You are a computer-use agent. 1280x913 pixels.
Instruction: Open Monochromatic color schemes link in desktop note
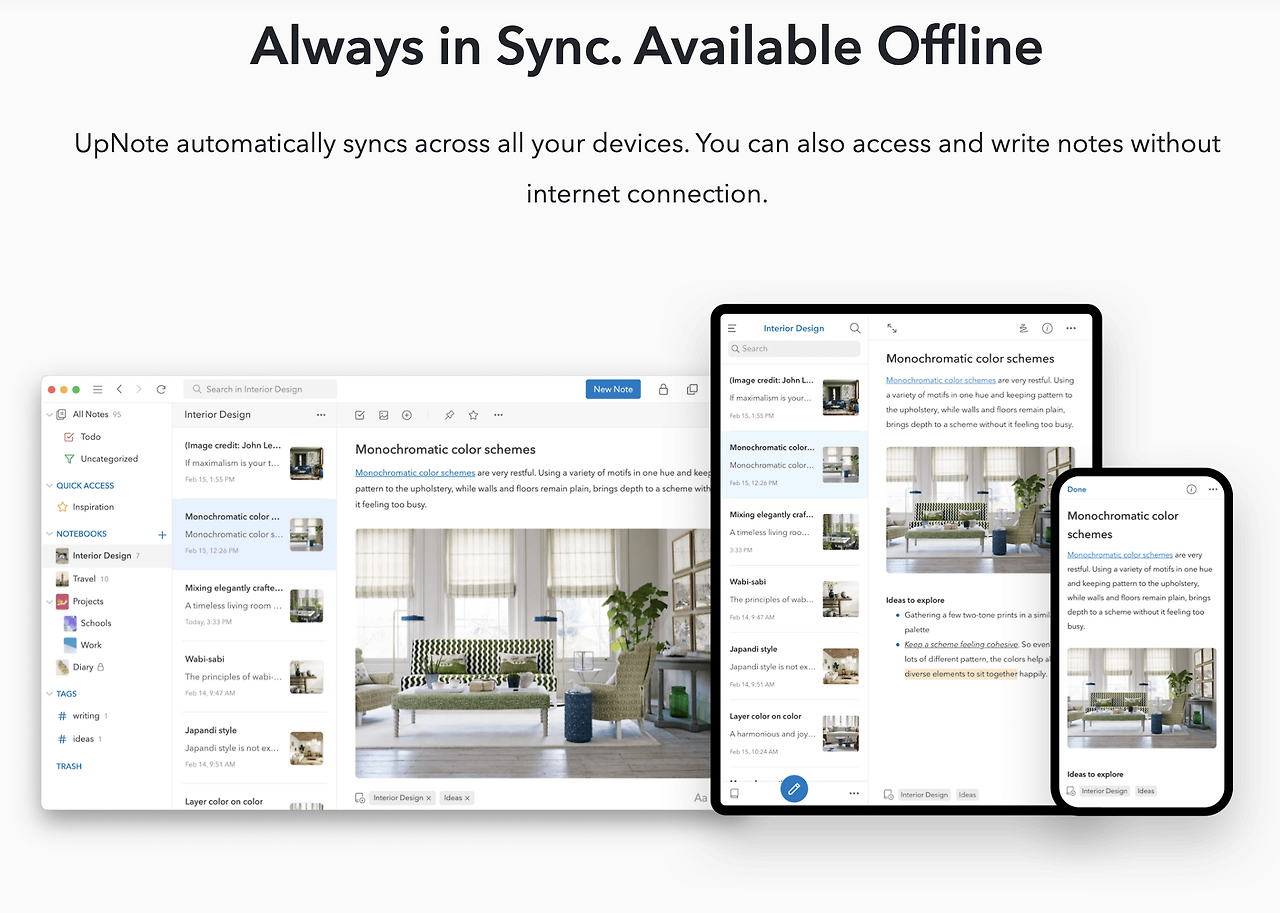click(x=415, y=473)
